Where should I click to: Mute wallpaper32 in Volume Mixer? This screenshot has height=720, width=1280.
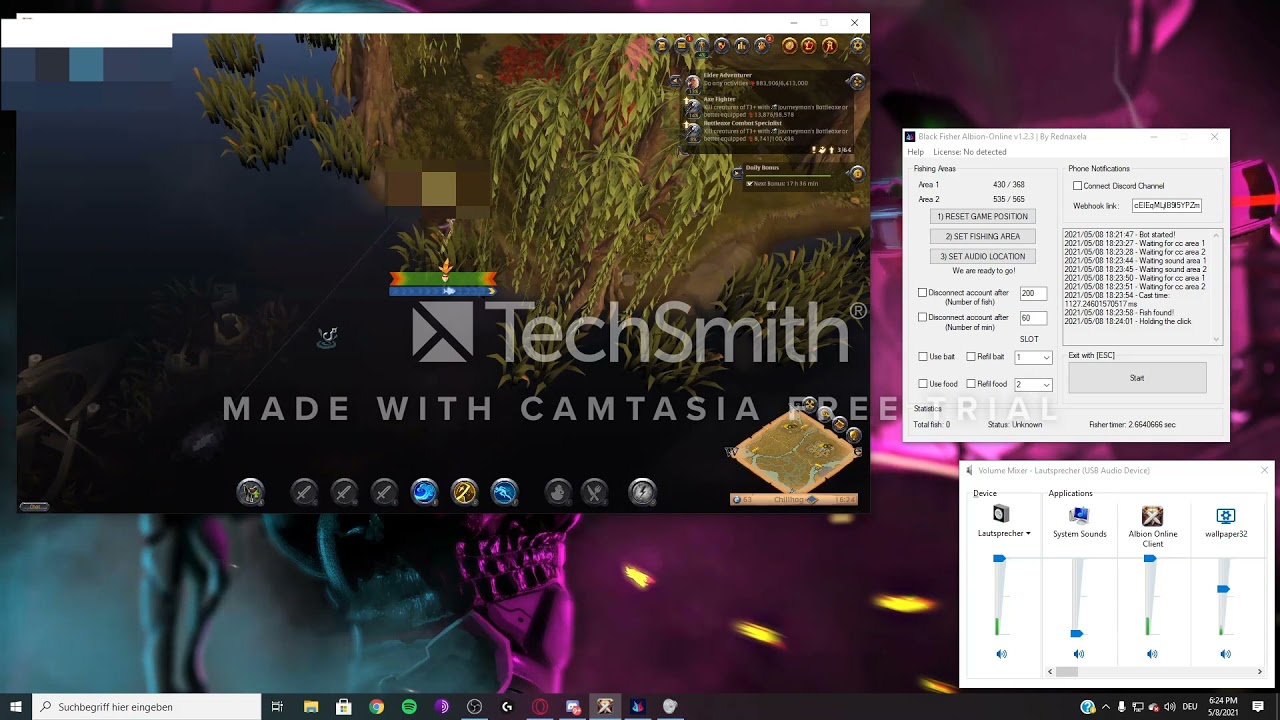coord(1225,654)
